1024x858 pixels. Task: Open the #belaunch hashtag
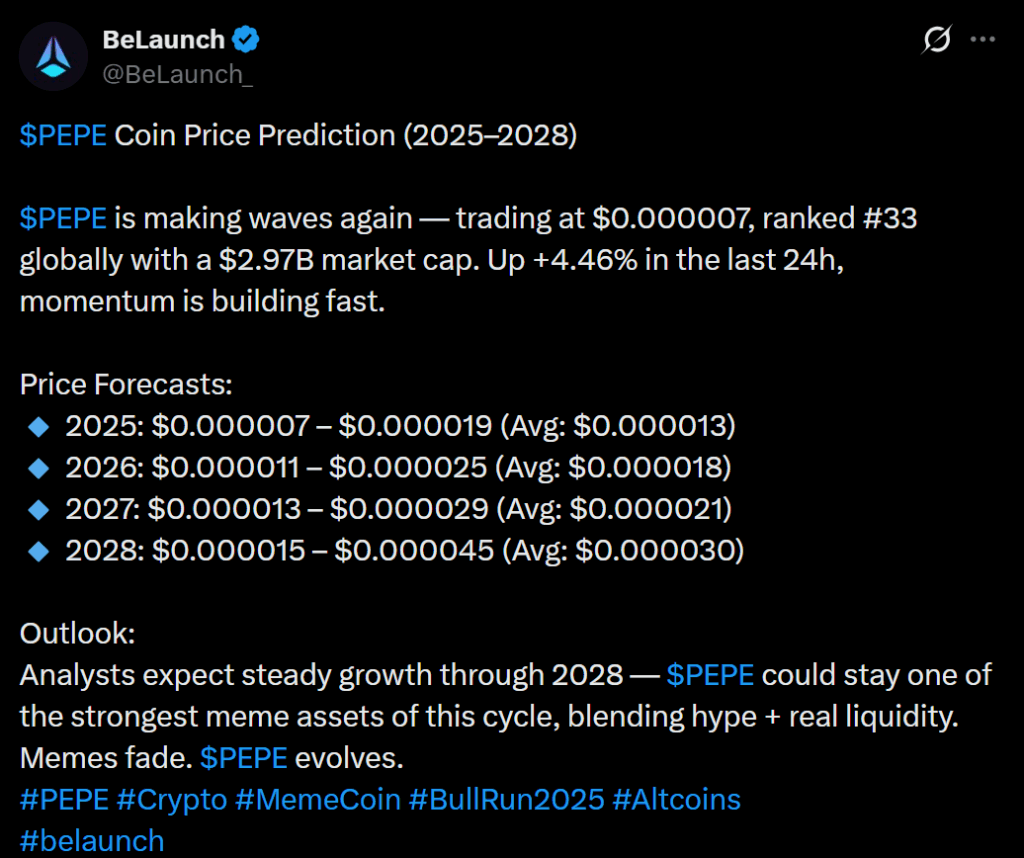92,841
